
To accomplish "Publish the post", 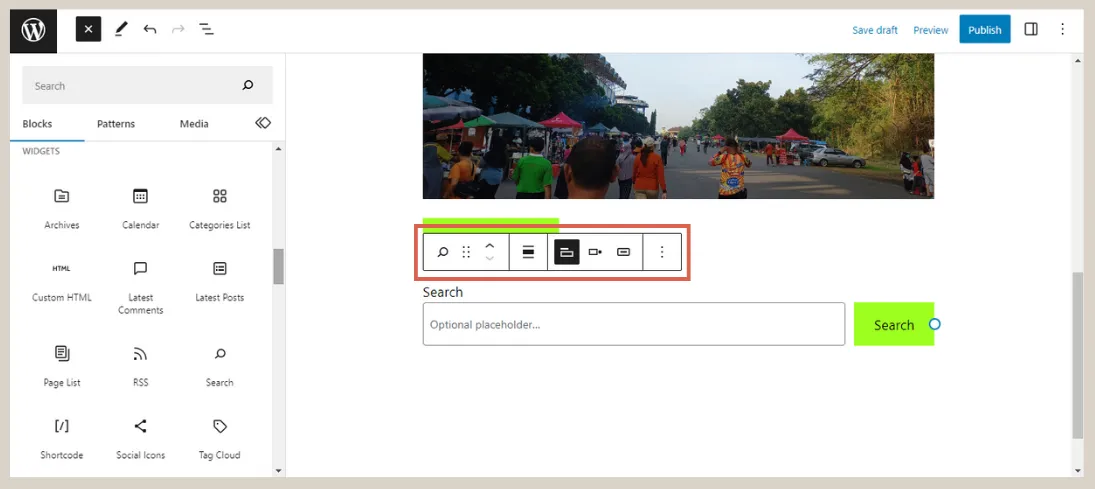I will (x=985, y=29).
